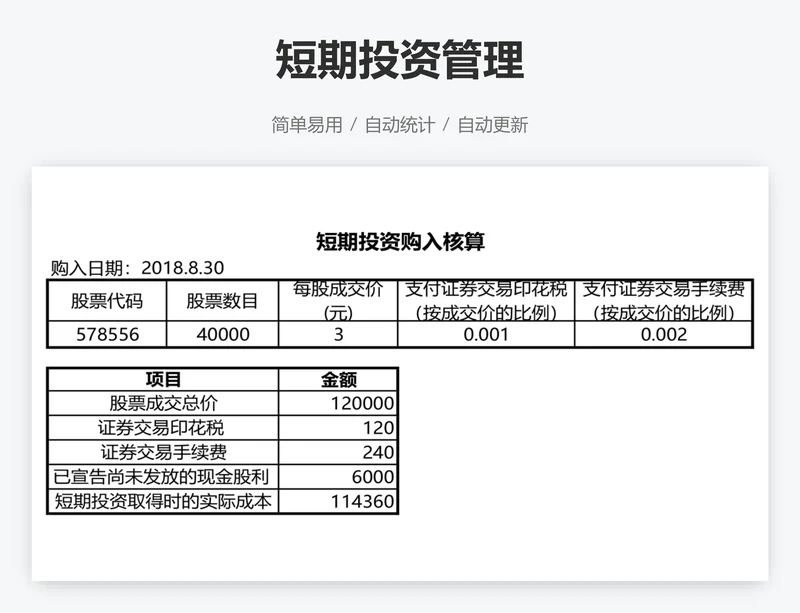Click the amount cell 120000

pos(338,403)
